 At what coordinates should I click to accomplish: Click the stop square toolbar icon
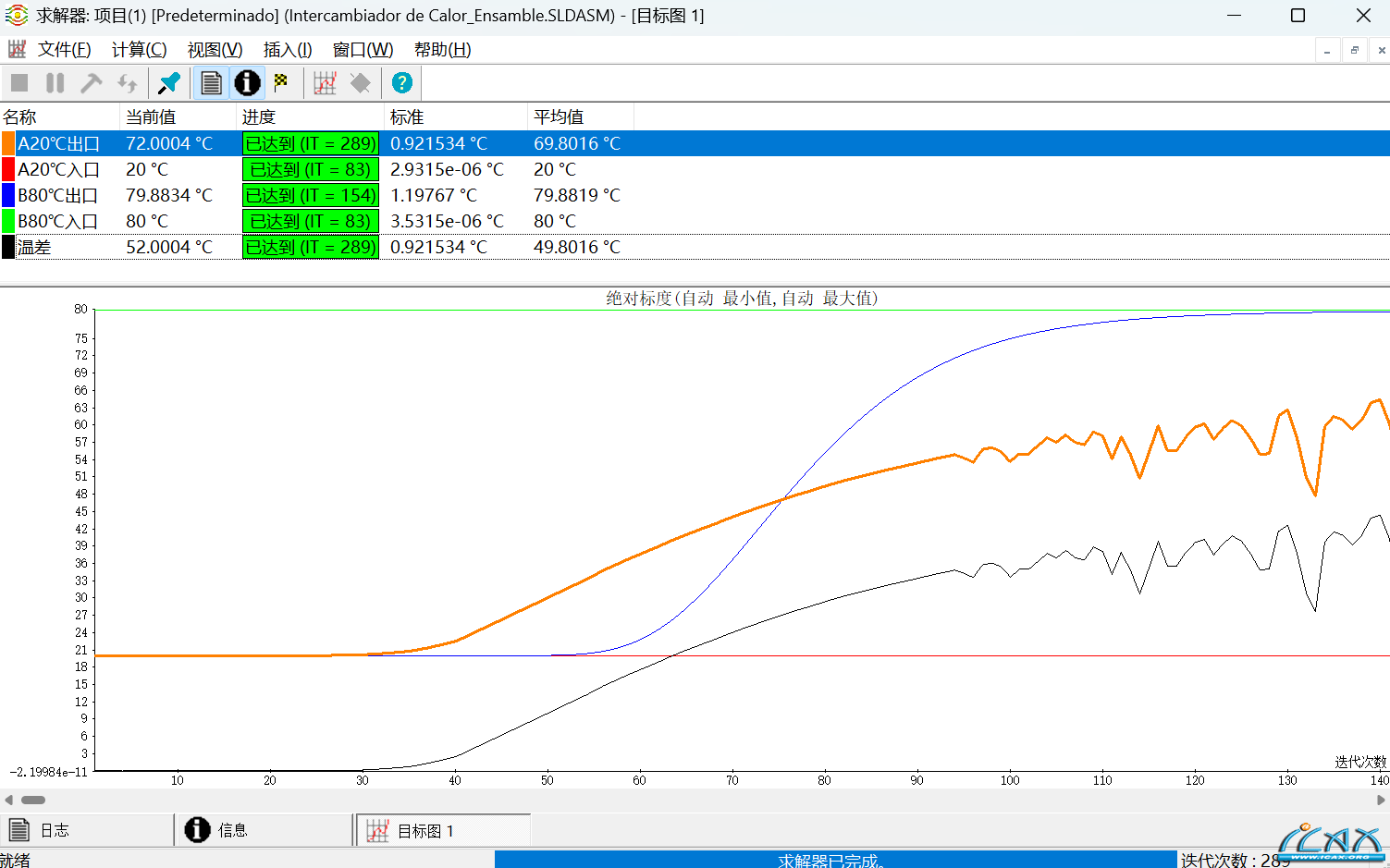pos(19,83)
